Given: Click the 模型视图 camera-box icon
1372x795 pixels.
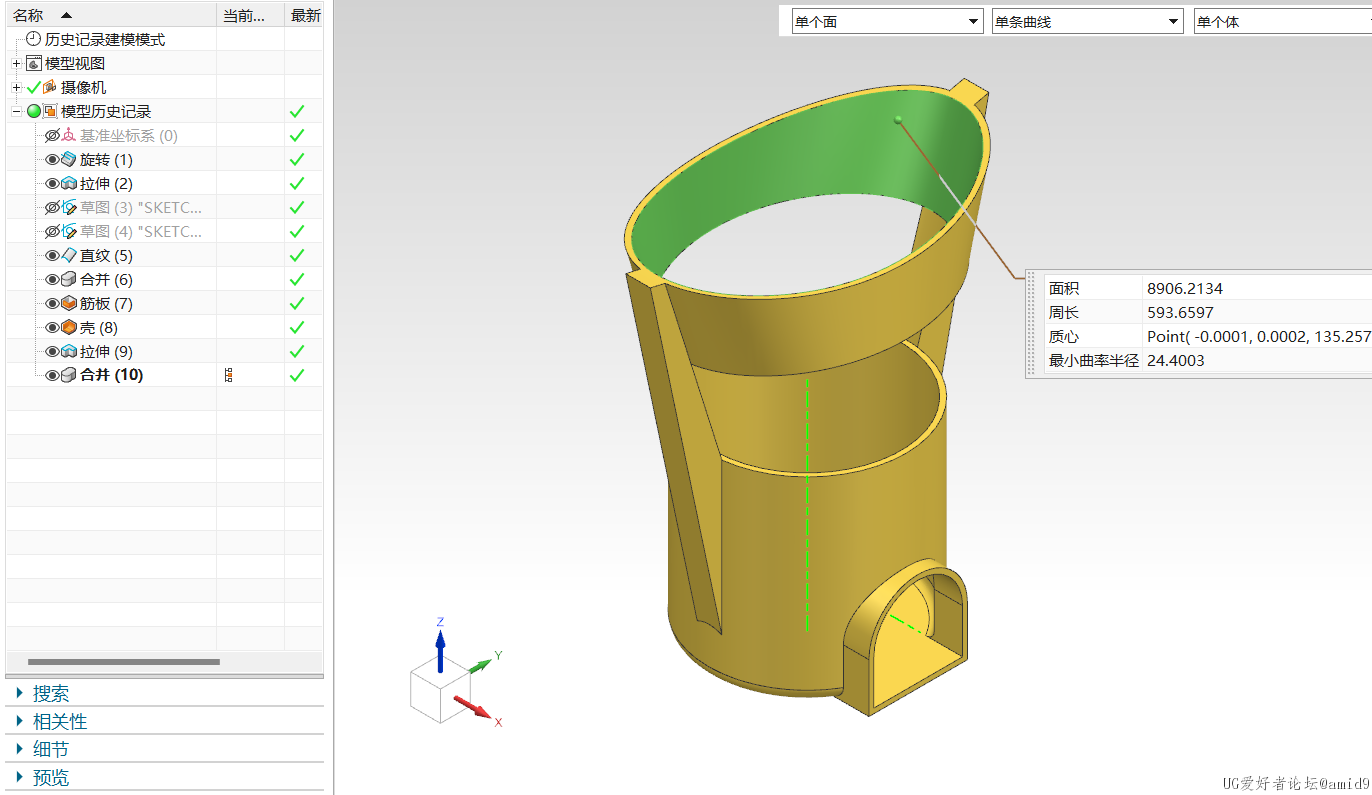Looking at the screenshot, I should 34,63.
